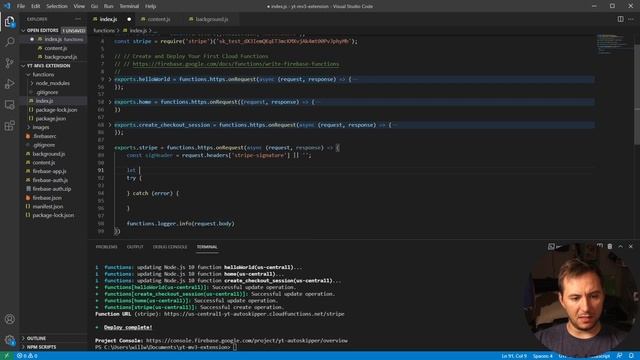
Task: Open the Manage gear icon
Action: (x=9, y=340)
